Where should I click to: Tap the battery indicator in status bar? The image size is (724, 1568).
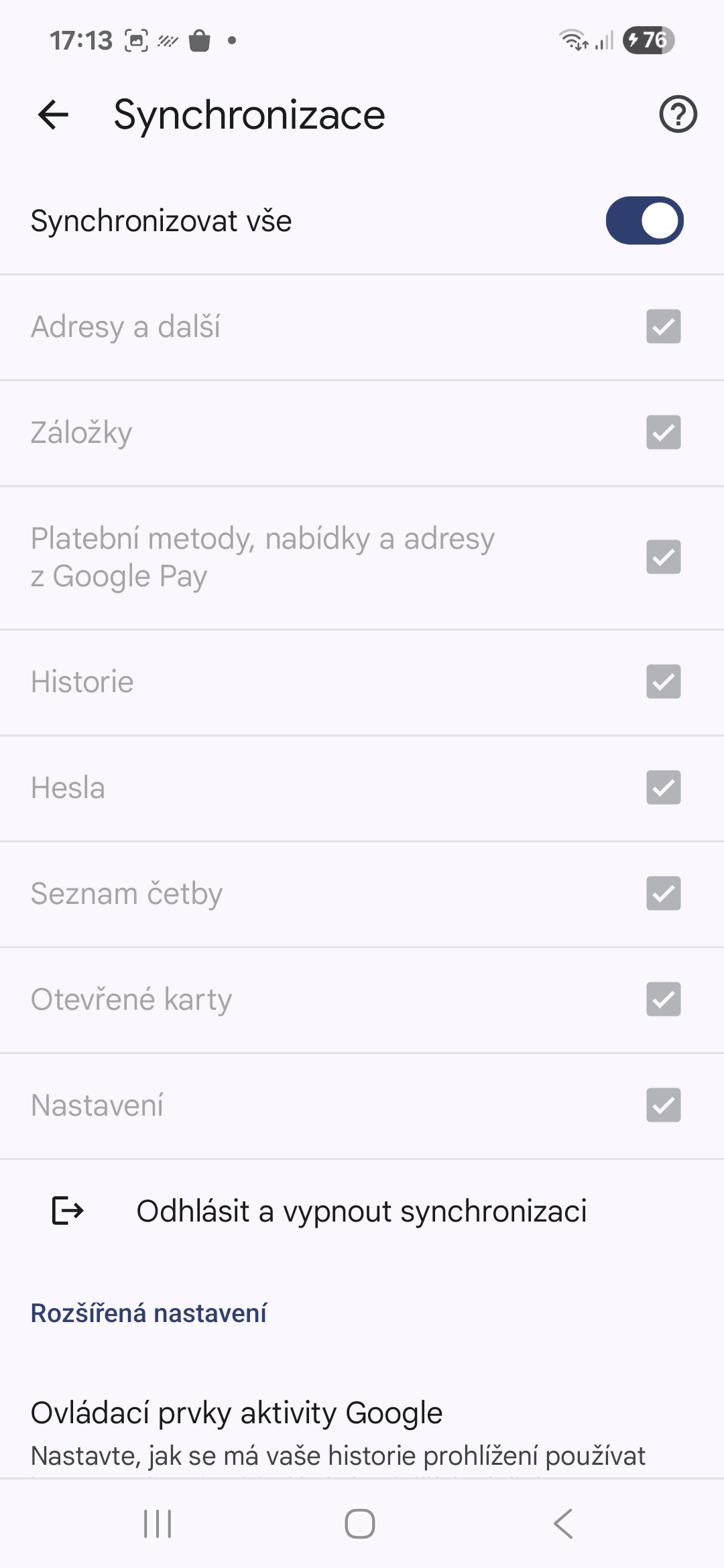point(648,40)
